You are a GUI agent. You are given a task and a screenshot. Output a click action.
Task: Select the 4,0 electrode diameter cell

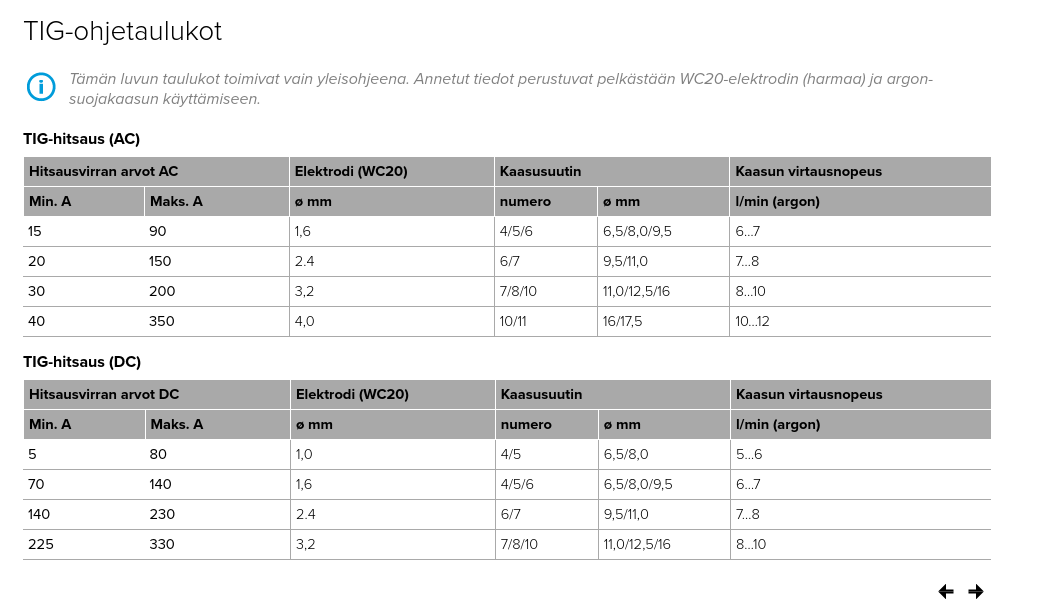click(x=304, y=322)
